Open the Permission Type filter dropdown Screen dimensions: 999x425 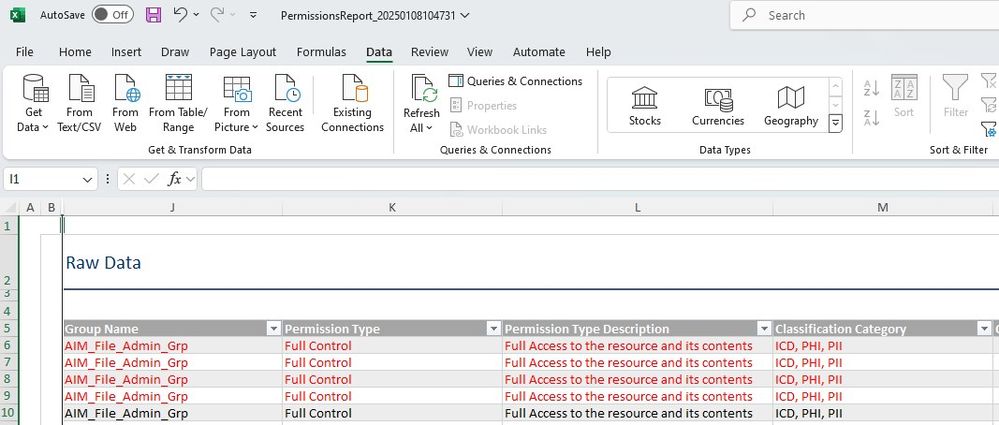click(x=493, y=329)
